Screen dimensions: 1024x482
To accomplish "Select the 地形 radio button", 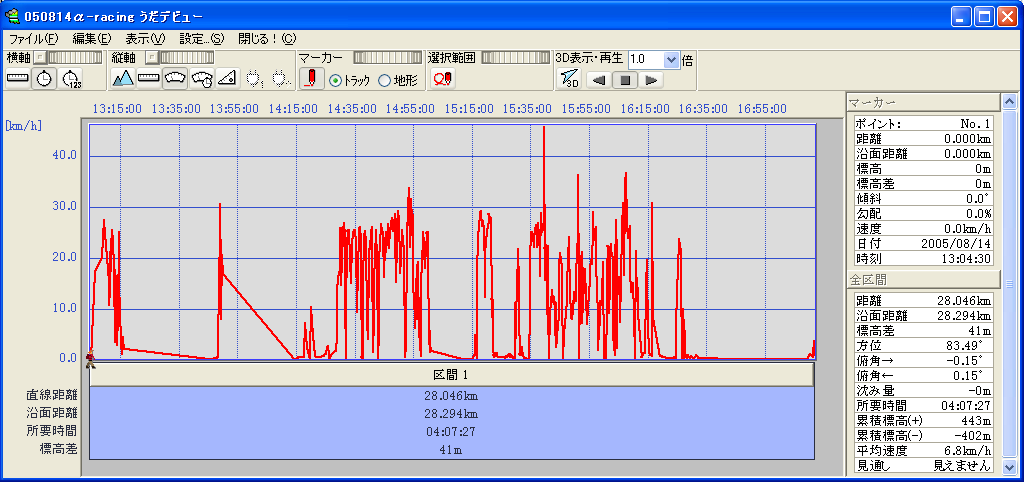I will pos(384,80).
